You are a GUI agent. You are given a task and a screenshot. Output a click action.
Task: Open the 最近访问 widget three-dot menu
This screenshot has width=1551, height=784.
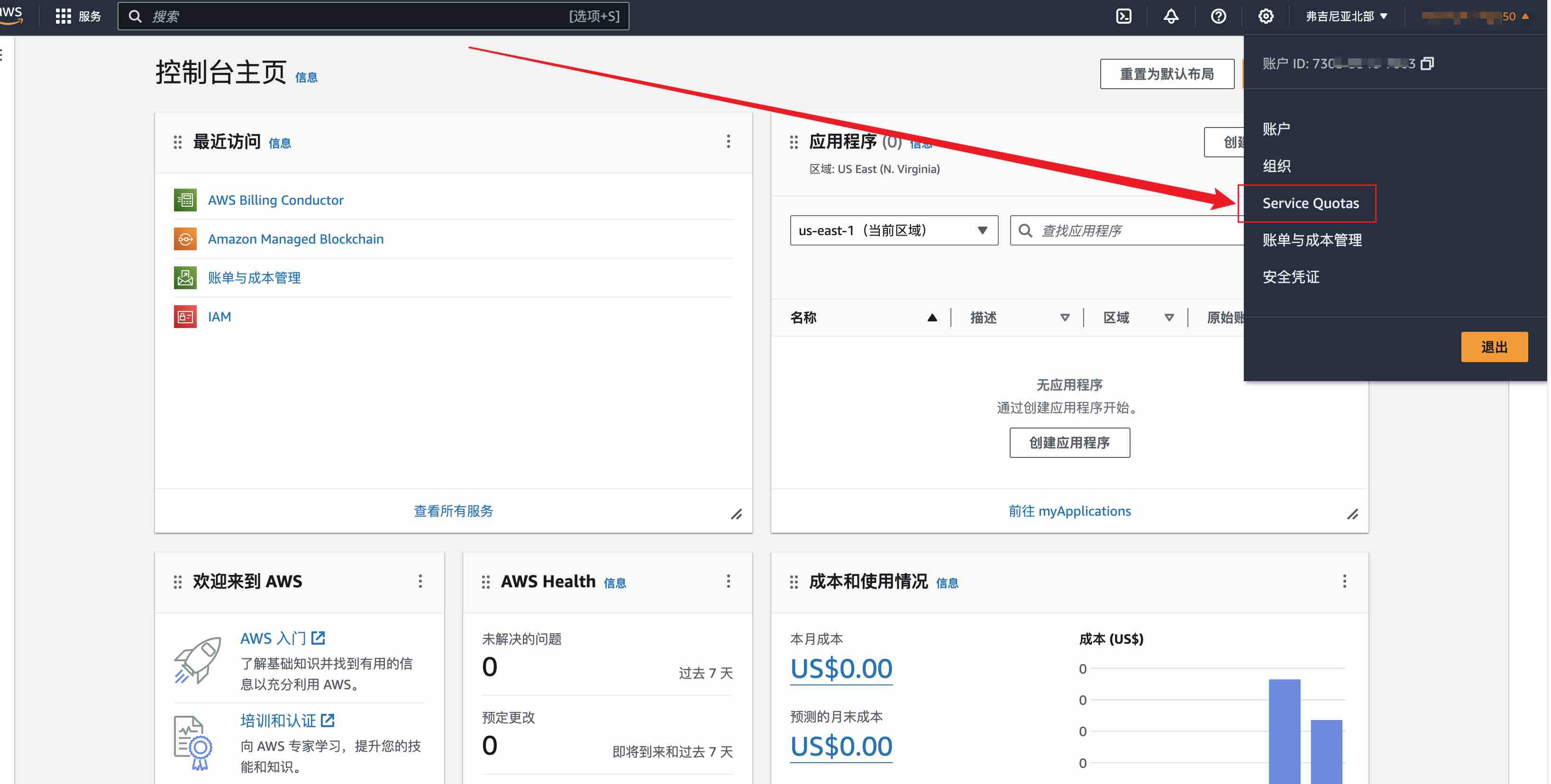(x=728, y=142)
